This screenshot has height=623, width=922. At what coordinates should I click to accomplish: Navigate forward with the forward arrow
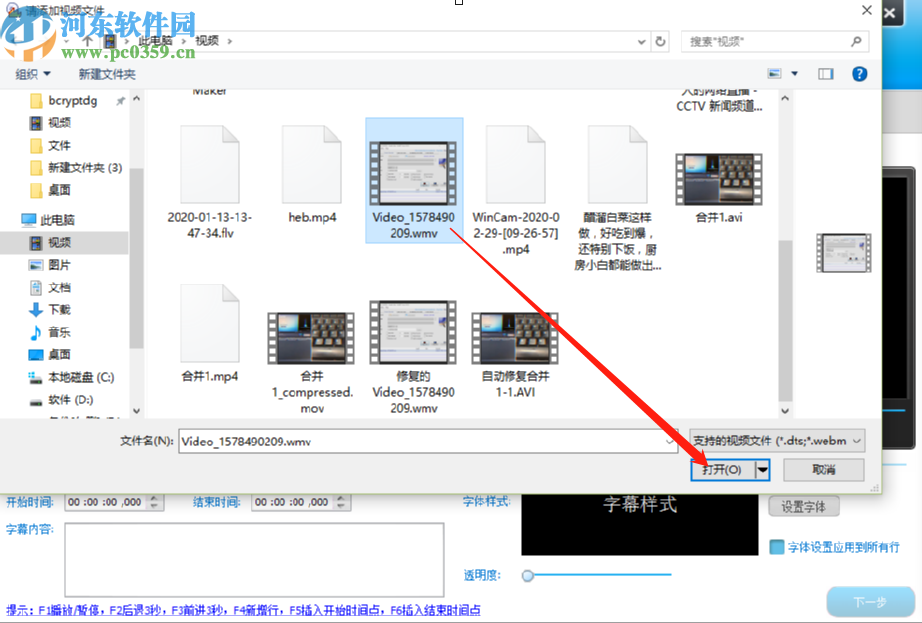point(44,41)
